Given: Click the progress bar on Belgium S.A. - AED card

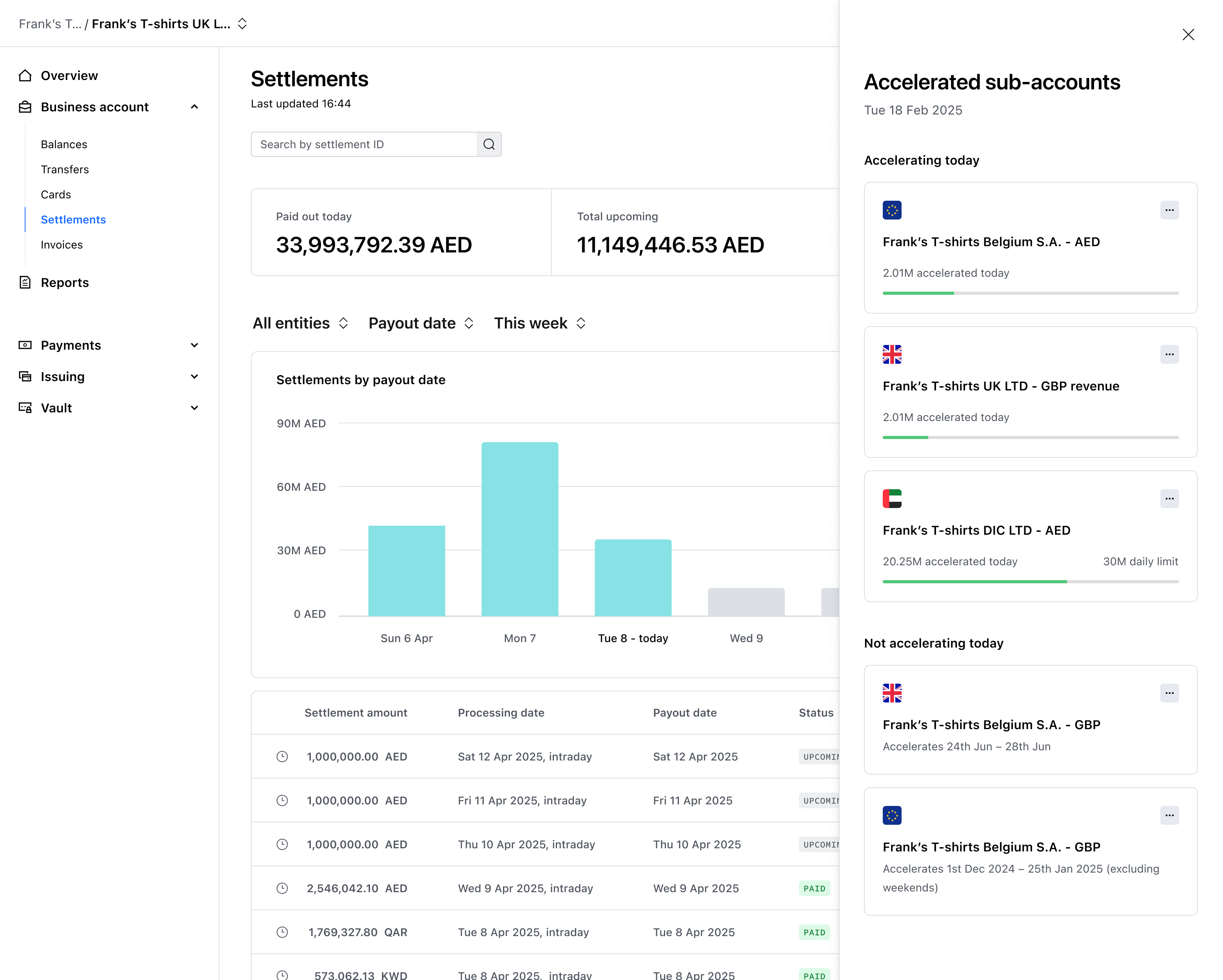Looking at the screenshot, I should click(x=1030, y=293).
